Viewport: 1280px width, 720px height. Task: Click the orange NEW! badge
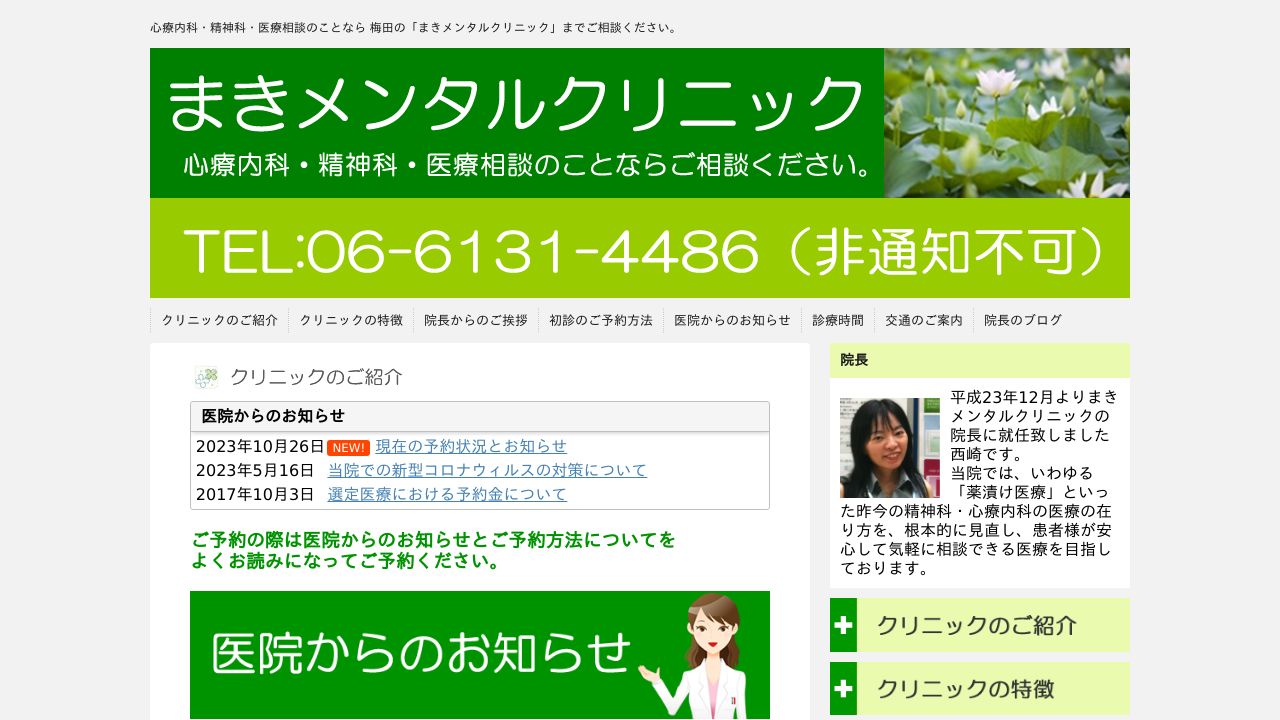[348, 448]
